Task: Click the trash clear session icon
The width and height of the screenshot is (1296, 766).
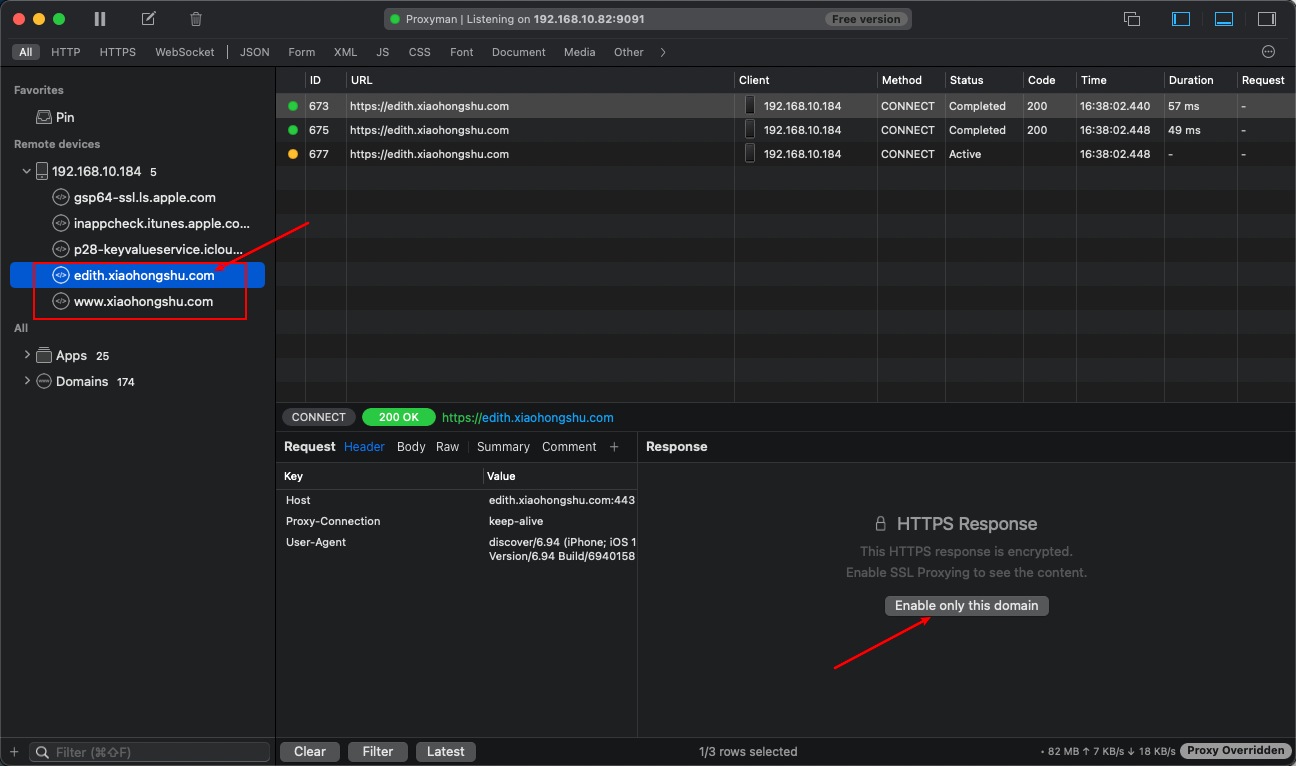Action: coord(196,19)
